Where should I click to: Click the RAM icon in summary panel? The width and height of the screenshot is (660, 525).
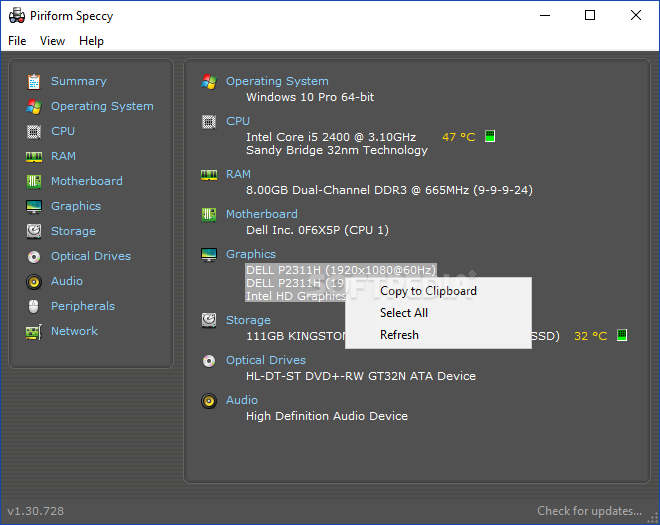point(209,175)
